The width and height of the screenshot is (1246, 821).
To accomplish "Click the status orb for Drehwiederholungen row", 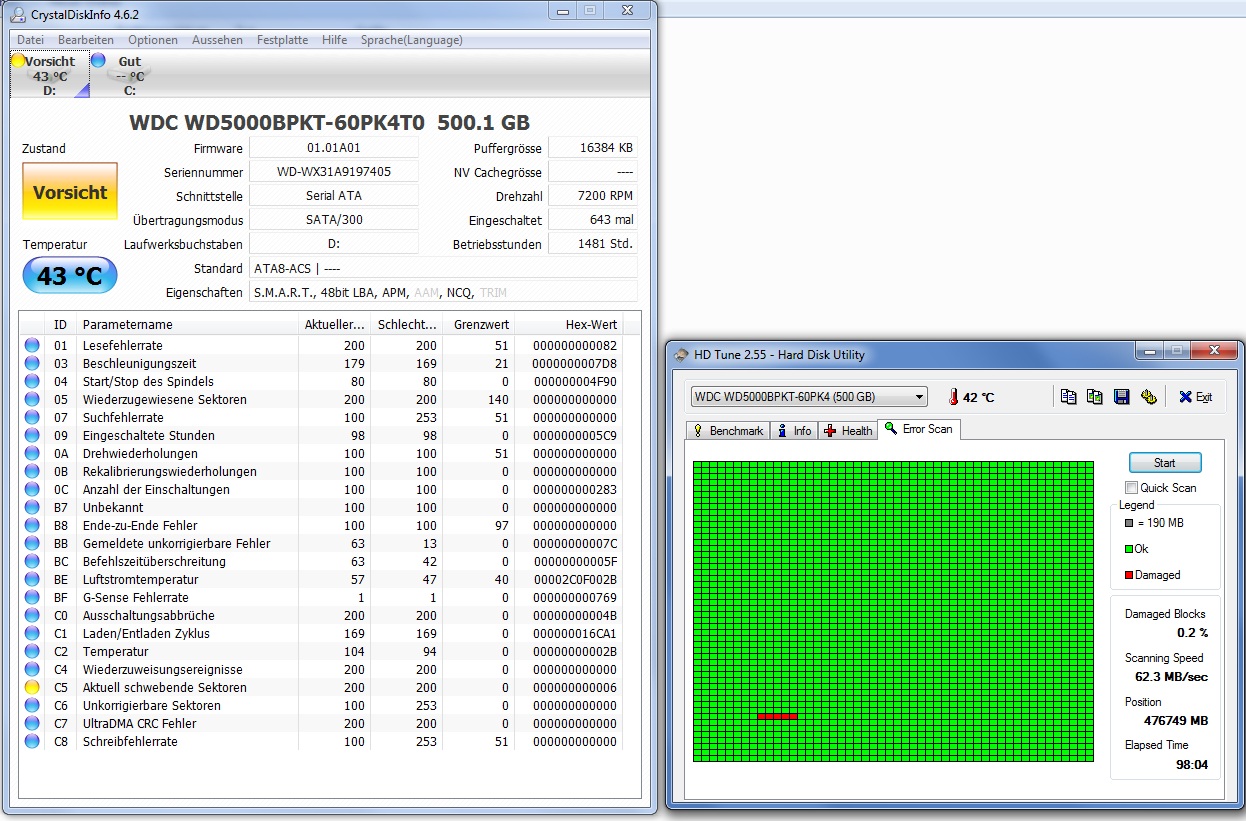I will click(x=32, y=453).
